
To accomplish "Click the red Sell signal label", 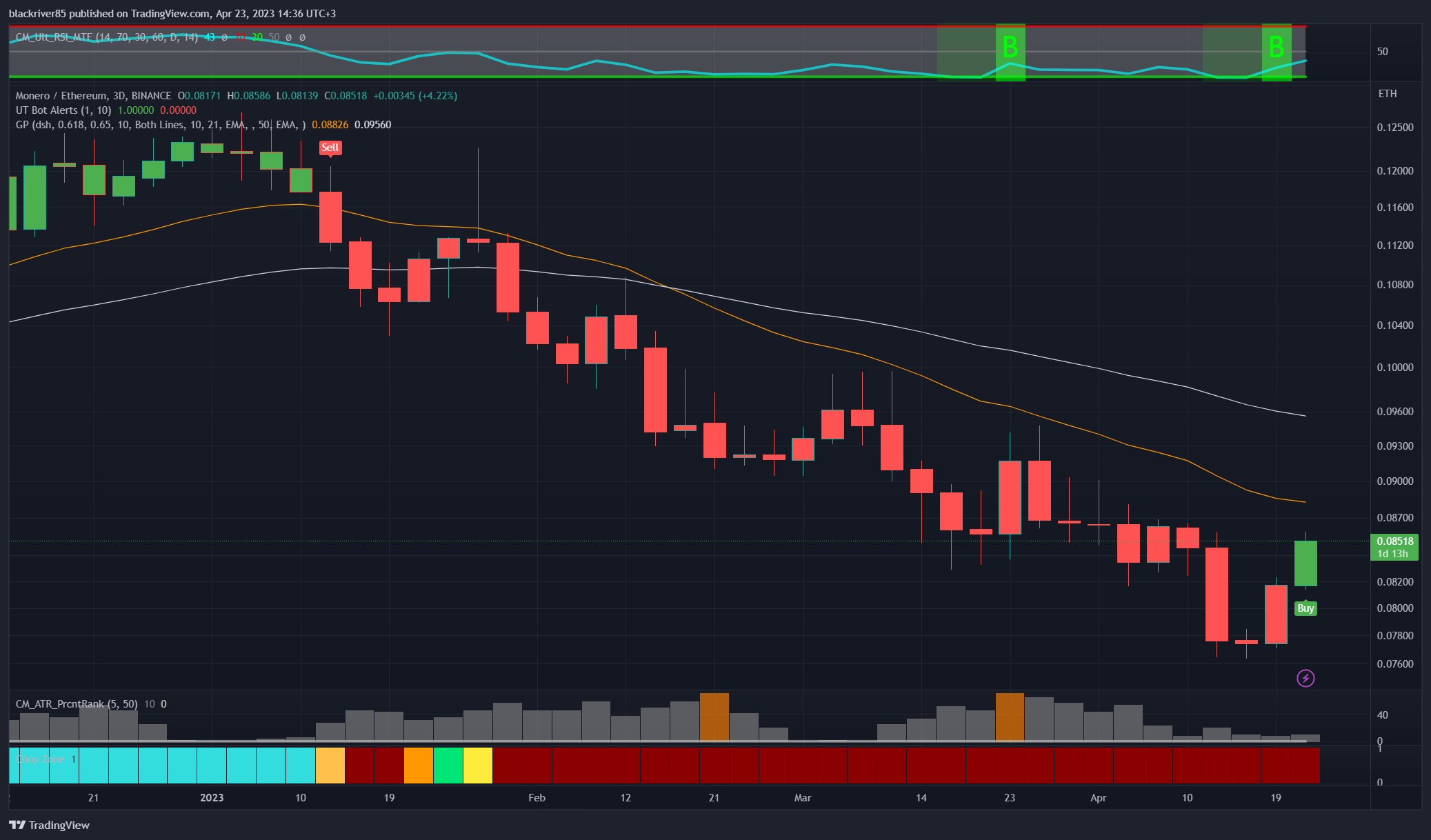I will pos(330,148).
